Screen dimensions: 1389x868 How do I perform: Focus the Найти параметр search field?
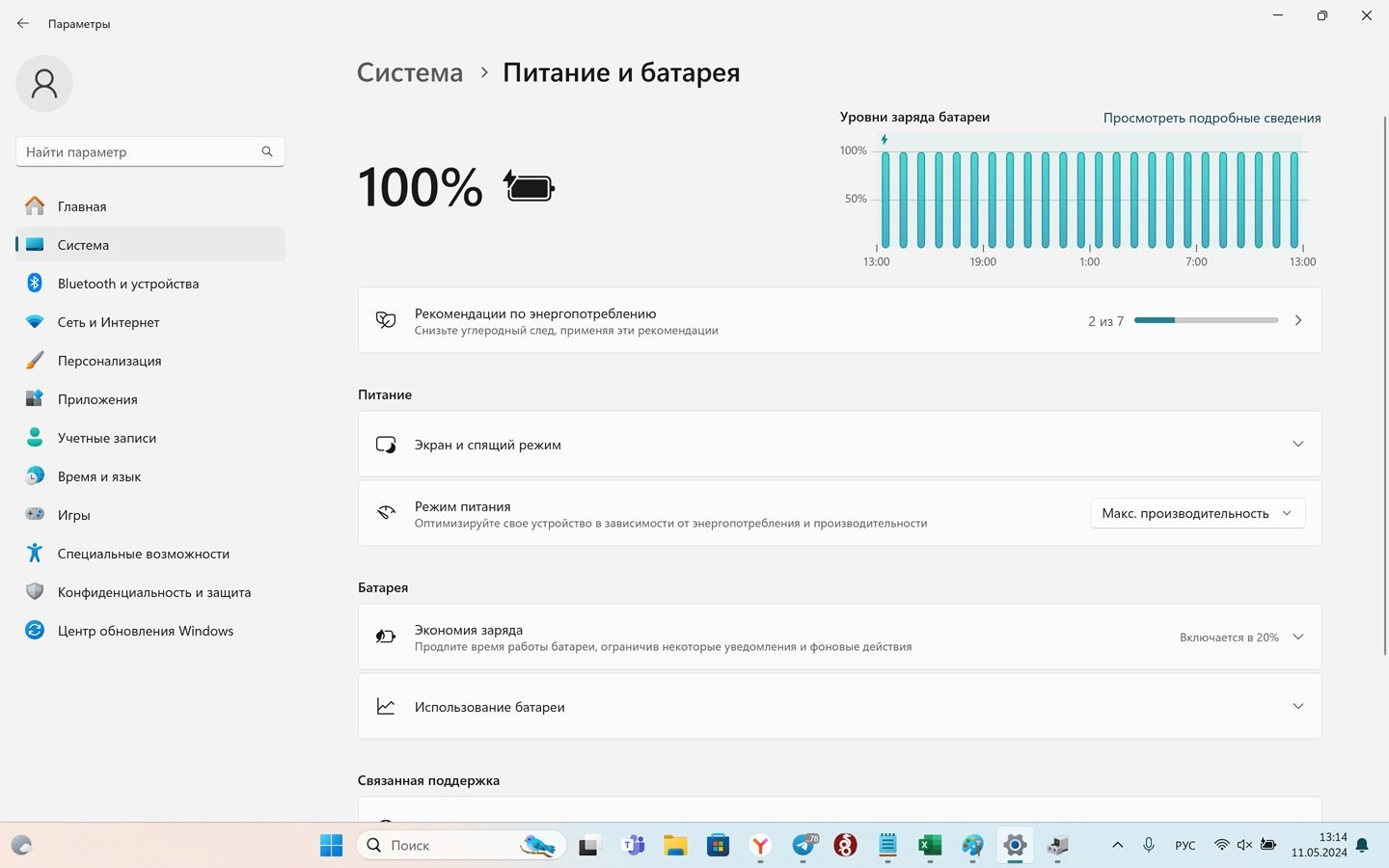pos(150,151)
